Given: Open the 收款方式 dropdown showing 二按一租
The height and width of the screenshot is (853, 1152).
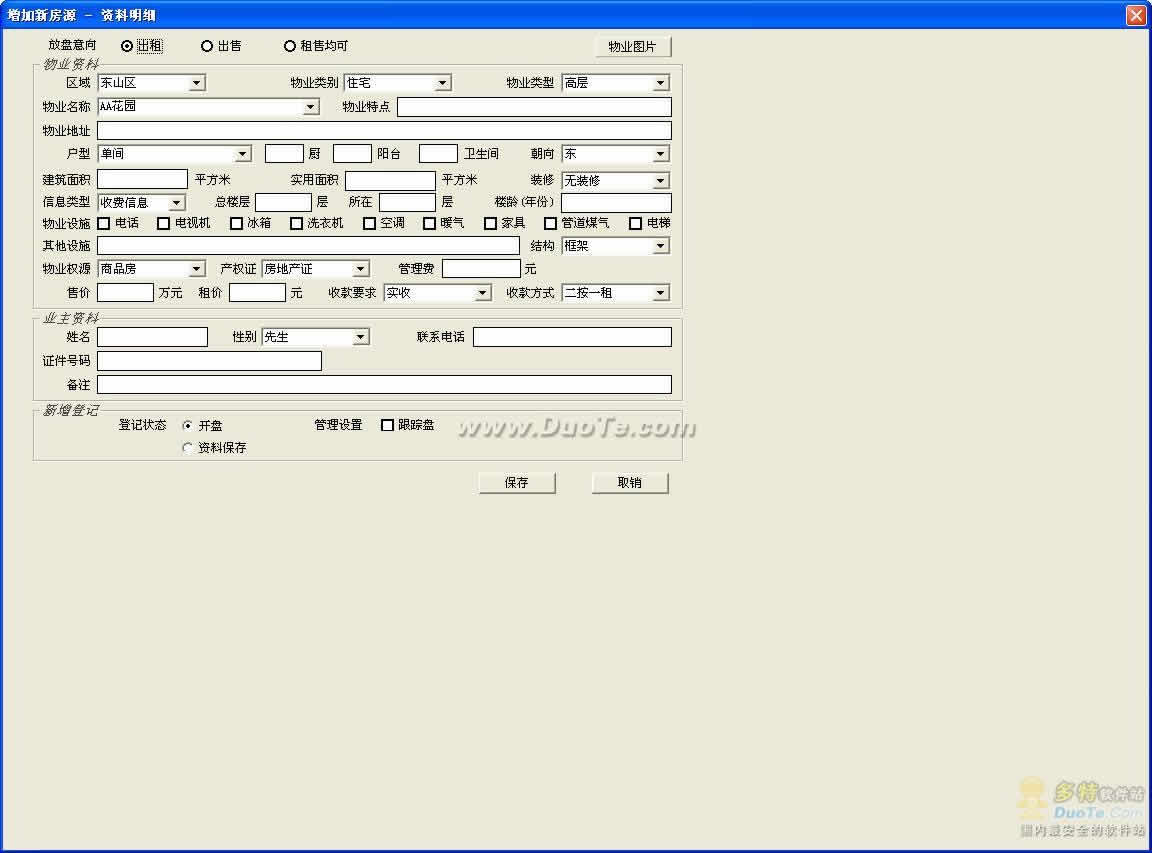Looking at the screenshot, I should pos(660,293).
